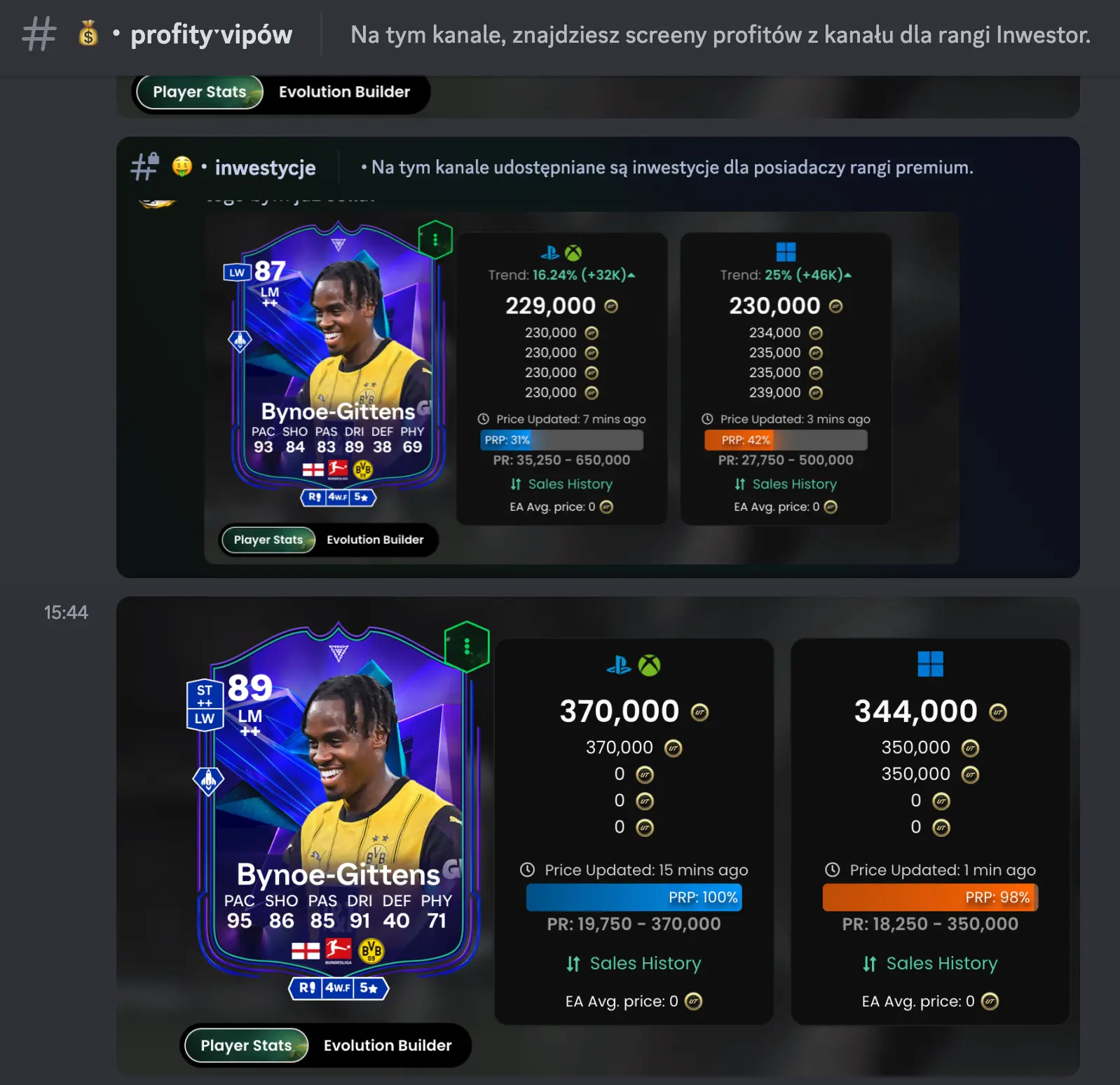The height and width of the screenshot is (1085, 1120).
Task: Switch to Evolution Builder under 87 card
Action: point(375,540)
